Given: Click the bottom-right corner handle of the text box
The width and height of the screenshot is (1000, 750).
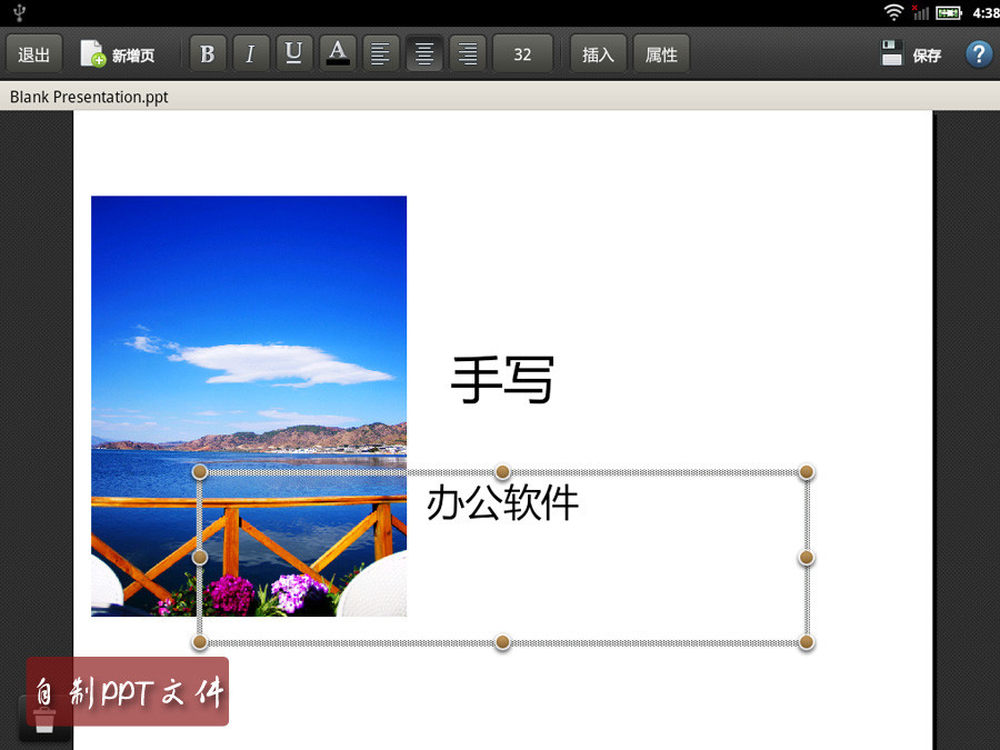Looking at the screenshot, I should (806, 642).
